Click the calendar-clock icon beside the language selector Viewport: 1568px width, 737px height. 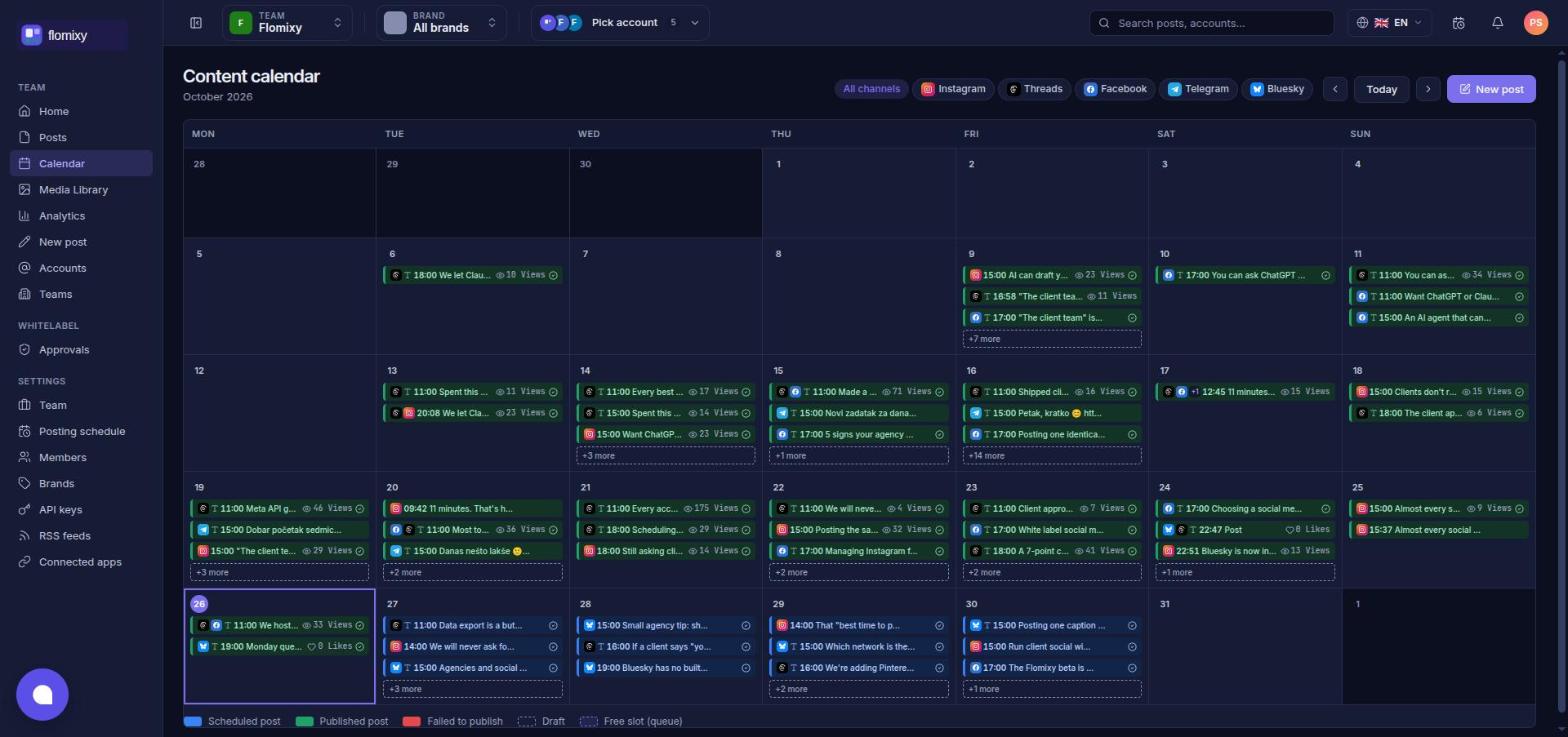pyautogui.click(x=1459, y=23)
